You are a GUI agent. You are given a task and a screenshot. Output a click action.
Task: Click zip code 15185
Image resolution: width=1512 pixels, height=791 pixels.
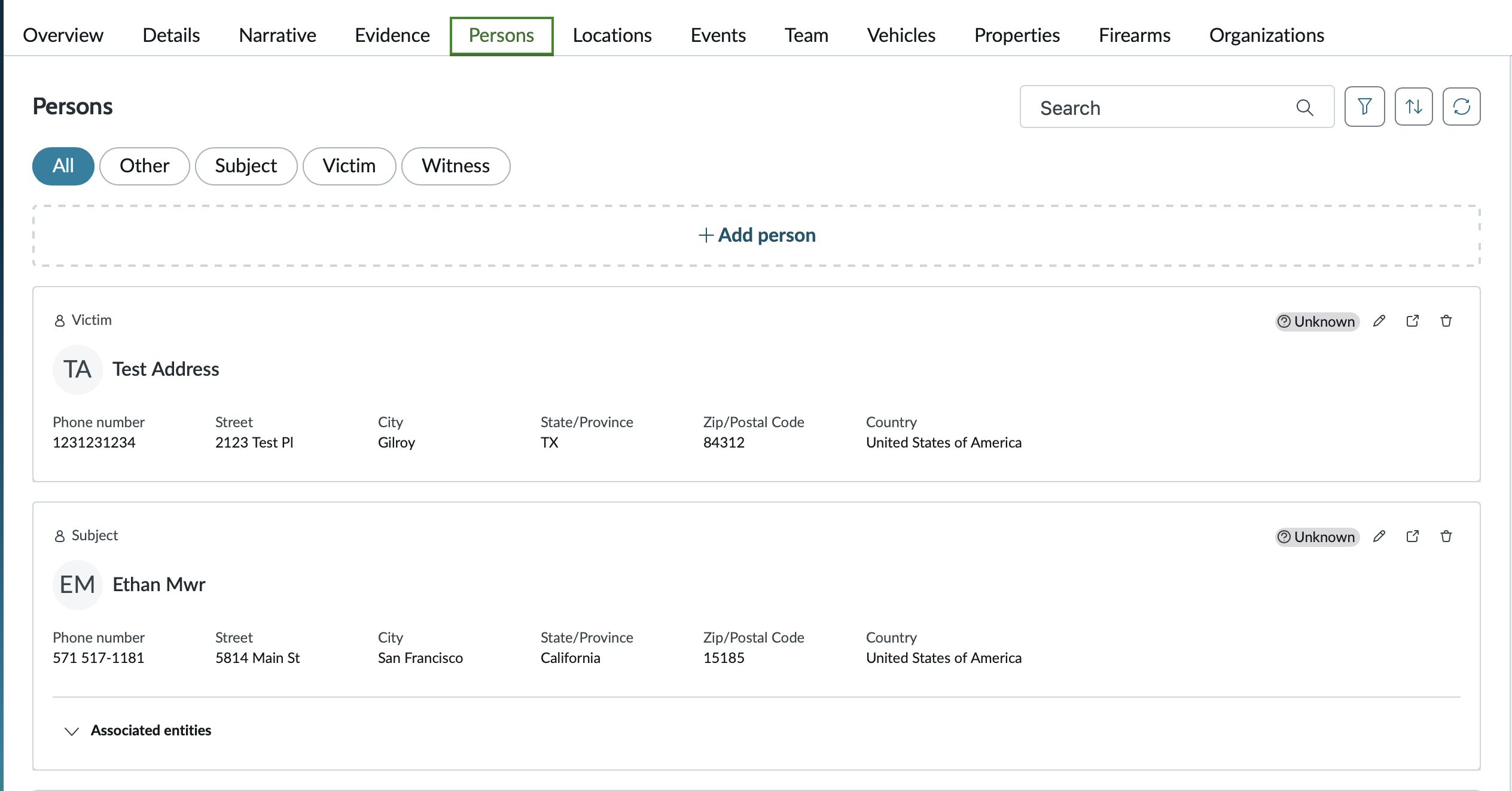[x=724, y=658]
